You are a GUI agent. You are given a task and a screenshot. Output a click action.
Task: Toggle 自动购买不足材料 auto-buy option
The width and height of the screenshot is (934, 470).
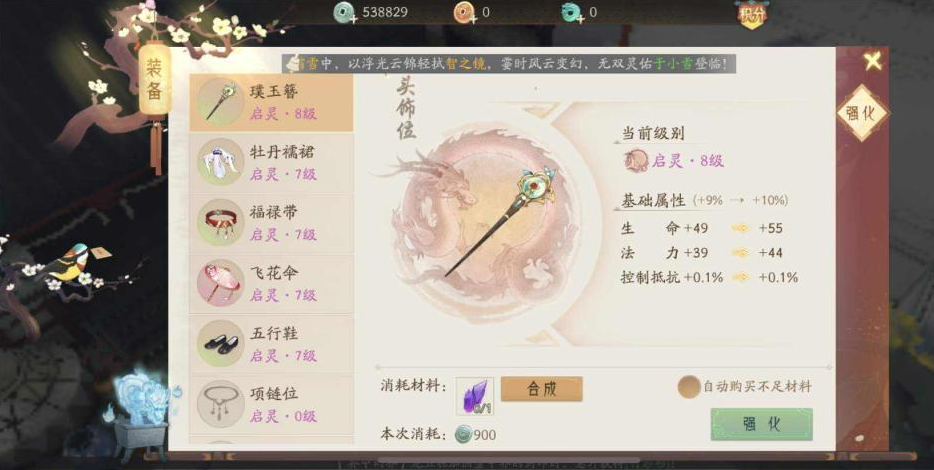[x=689, y=387]
